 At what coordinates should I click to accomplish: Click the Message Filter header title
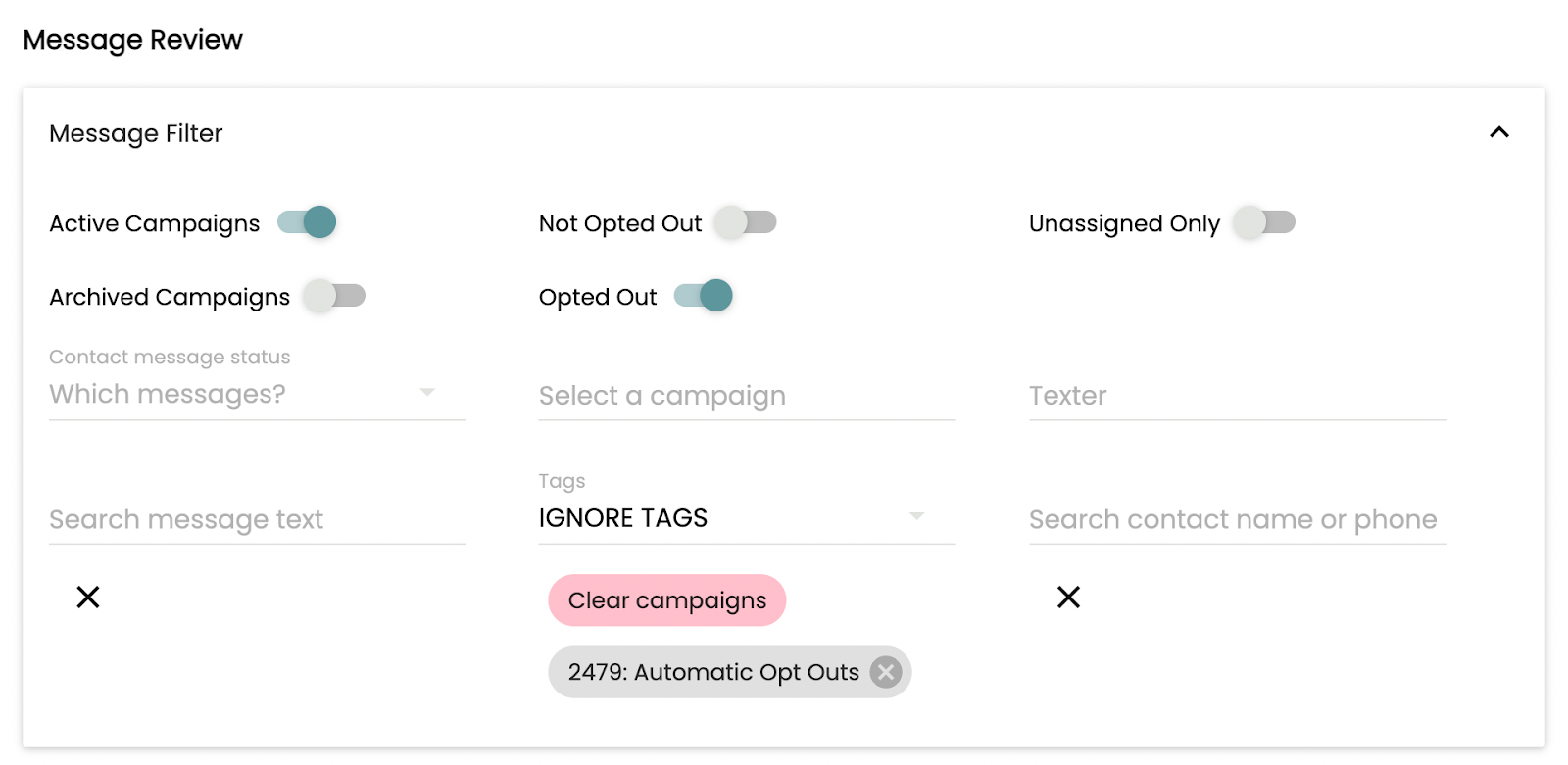pos(136,133)
